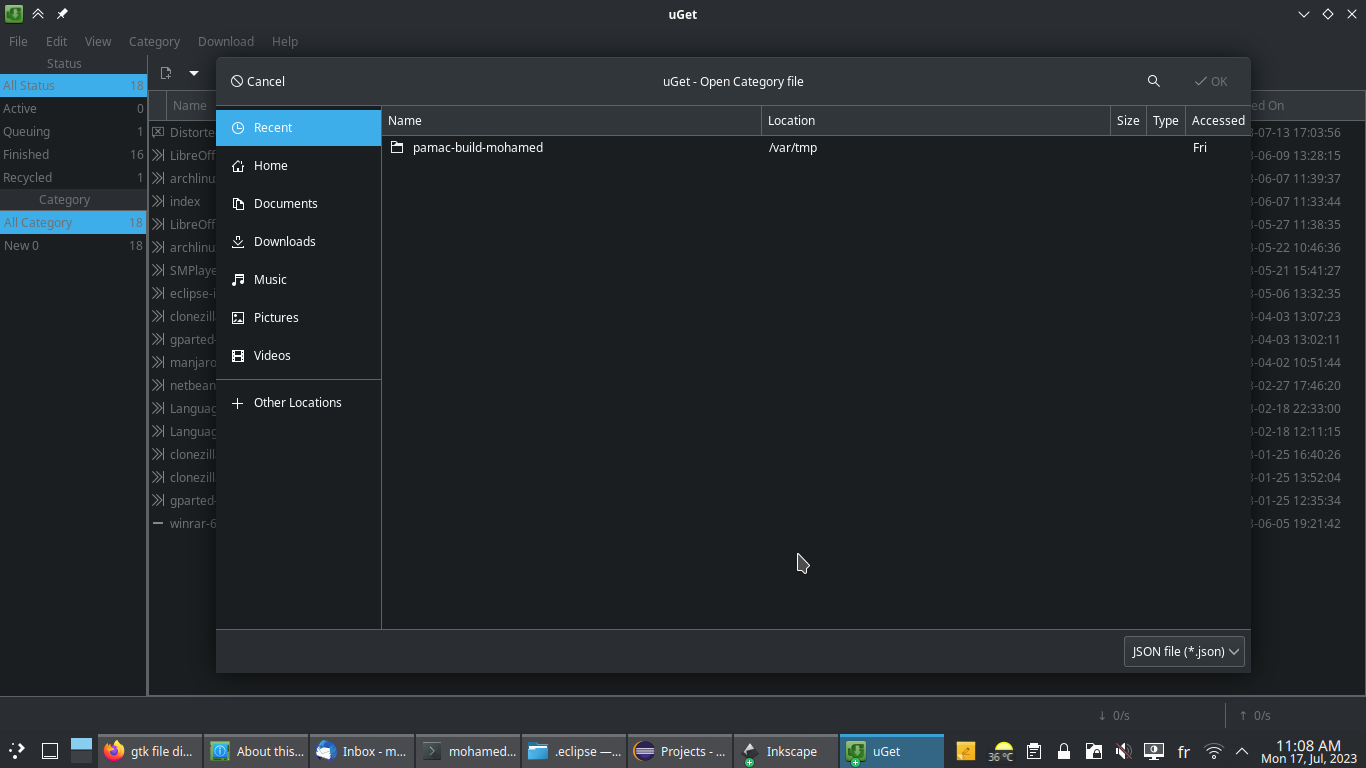Open the clipboard tray icon
The image size is (1366, 768).
point(1034,751)
